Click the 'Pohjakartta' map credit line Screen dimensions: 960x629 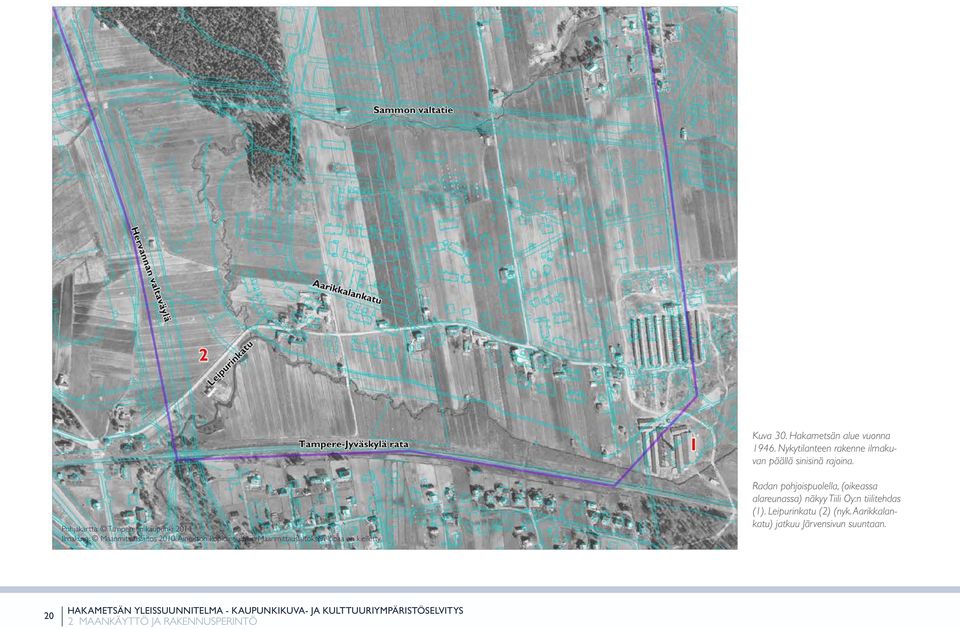pyautogui.click(x=126, y=528)
